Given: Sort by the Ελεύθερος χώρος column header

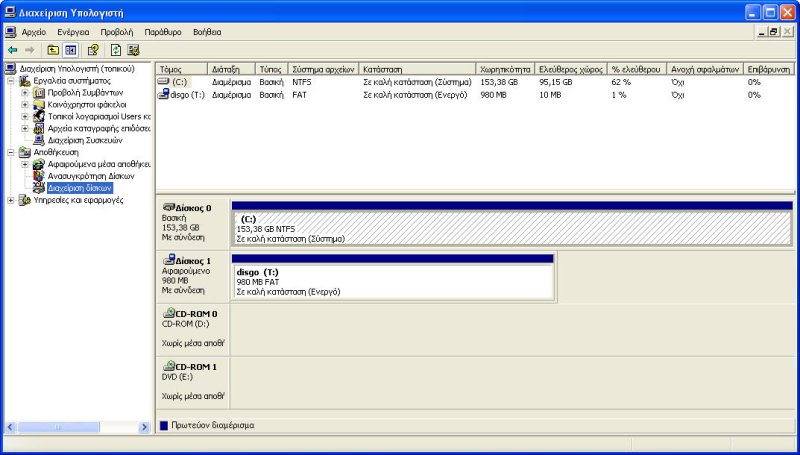Looking at the screenshot, I should coord(571,69).
